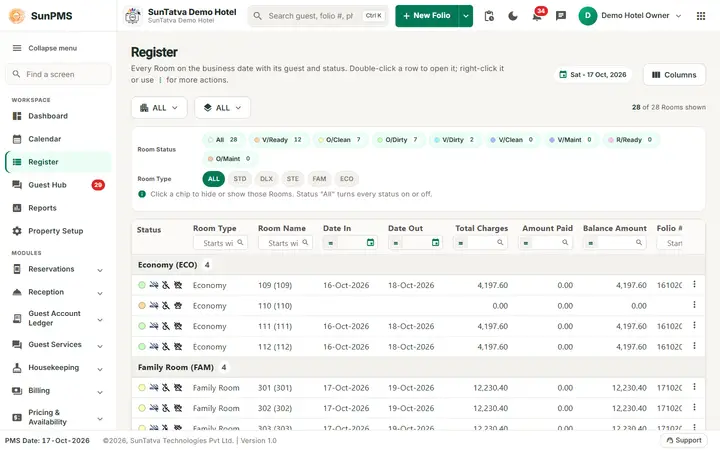Toggle the O/Dirty status chip
720x450 pixels.
pos(398,140)
